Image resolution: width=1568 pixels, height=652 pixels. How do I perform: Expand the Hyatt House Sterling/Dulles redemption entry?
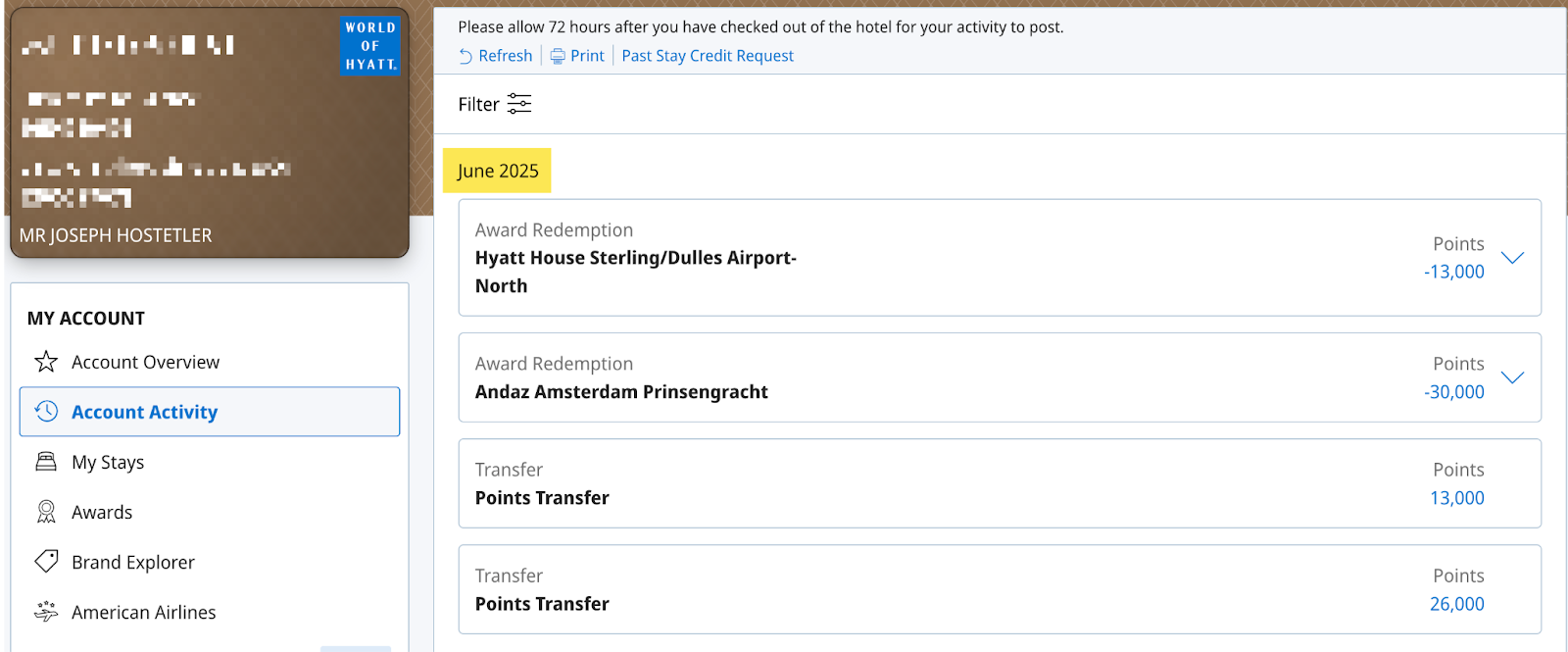[x=1512, y=258]
